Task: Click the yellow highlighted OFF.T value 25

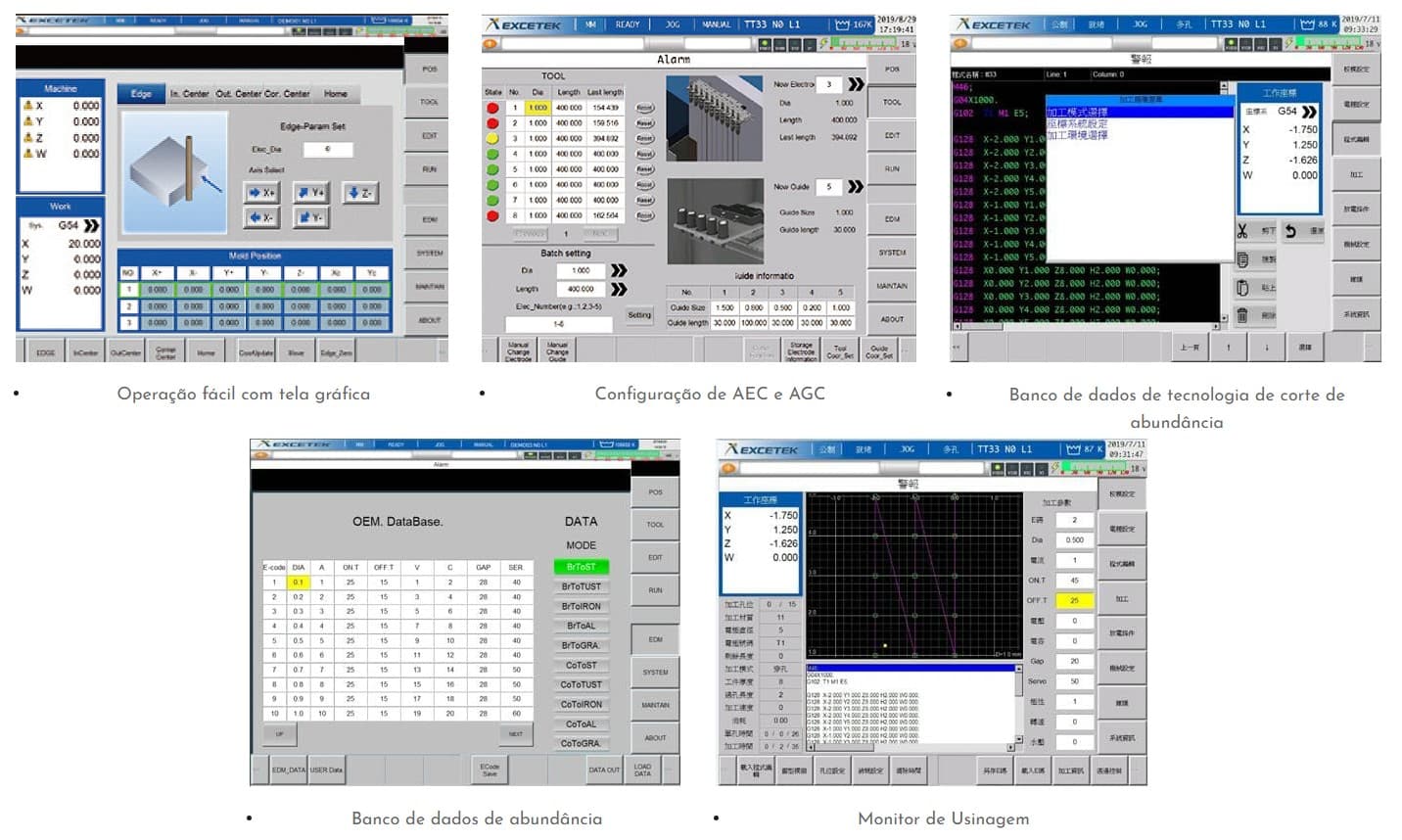Action: click(1074, 600)
